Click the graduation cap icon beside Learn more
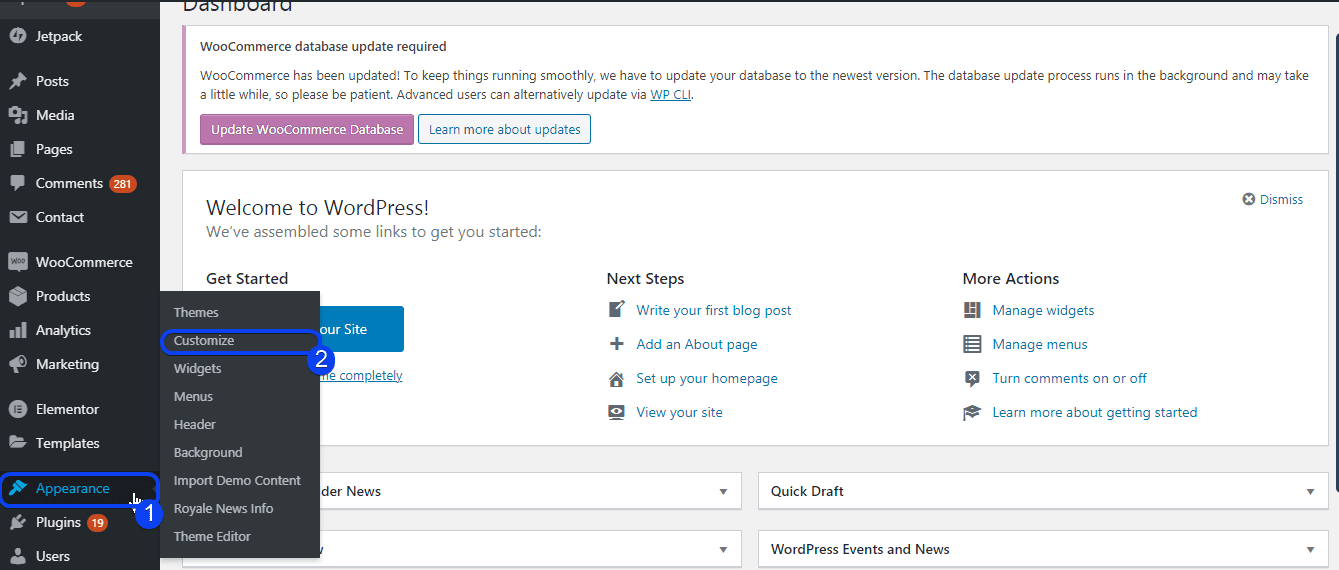This screenshot has width=1339, height=570. pos(972,412)
